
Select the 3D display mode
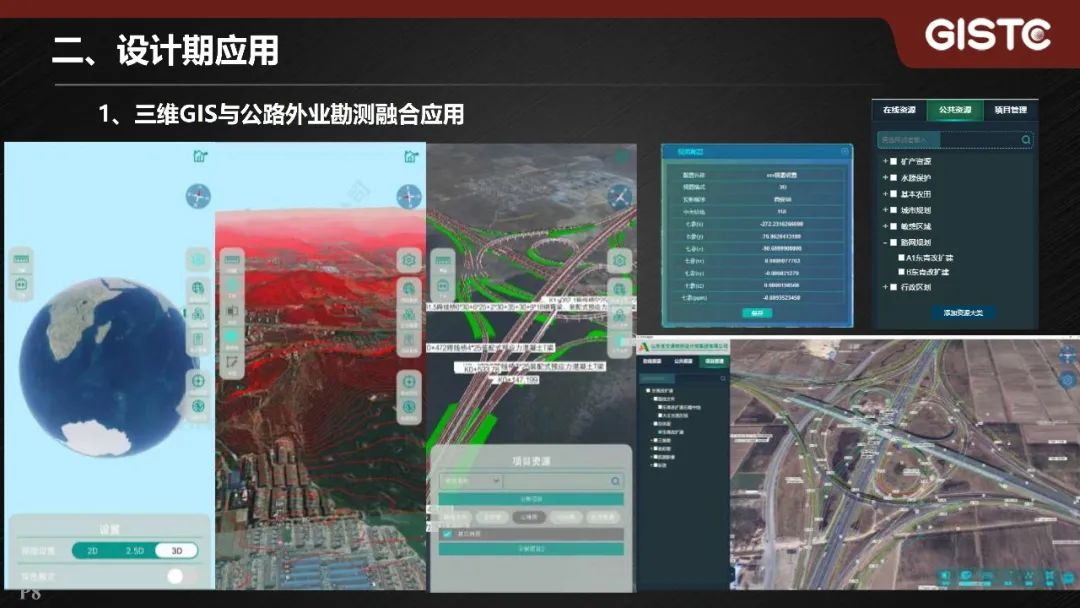pos(176,551)
